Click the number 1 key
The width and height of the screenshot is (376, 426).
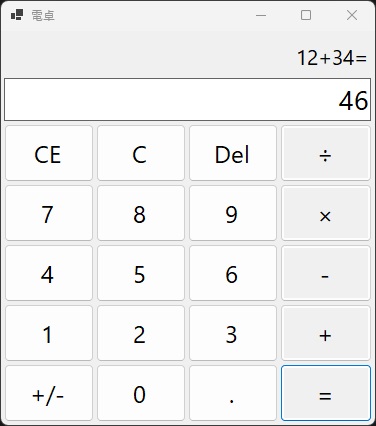coord(49,333)
